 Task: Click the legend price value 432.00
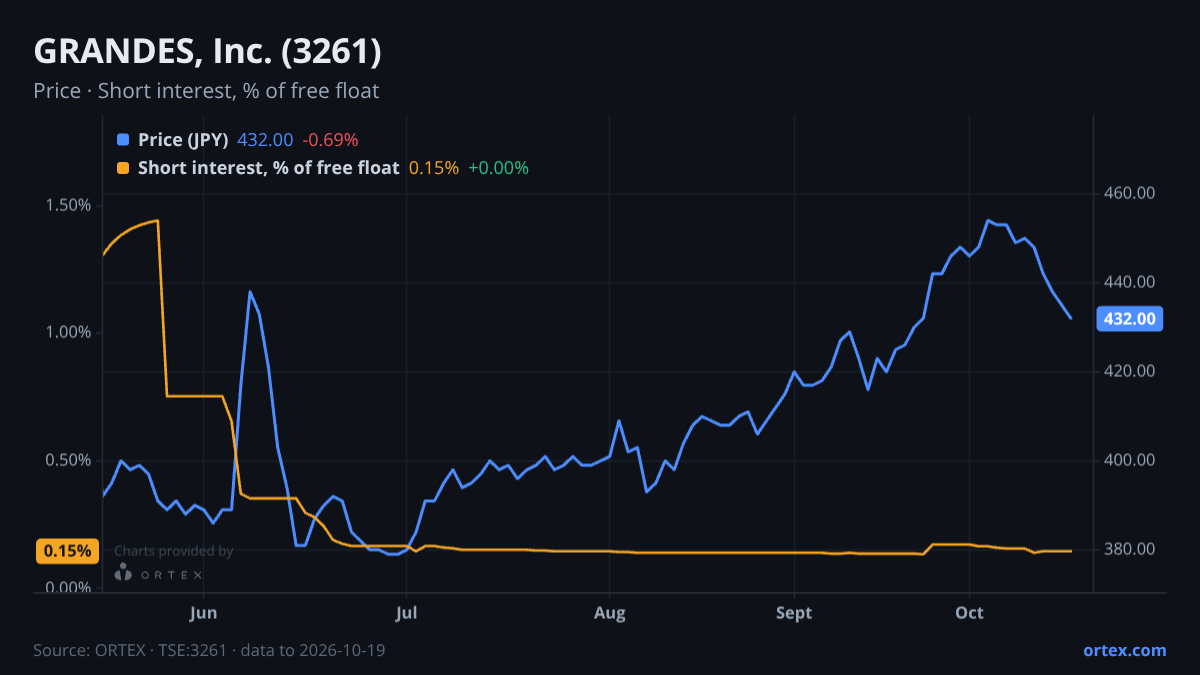click(x=265, y=140)
